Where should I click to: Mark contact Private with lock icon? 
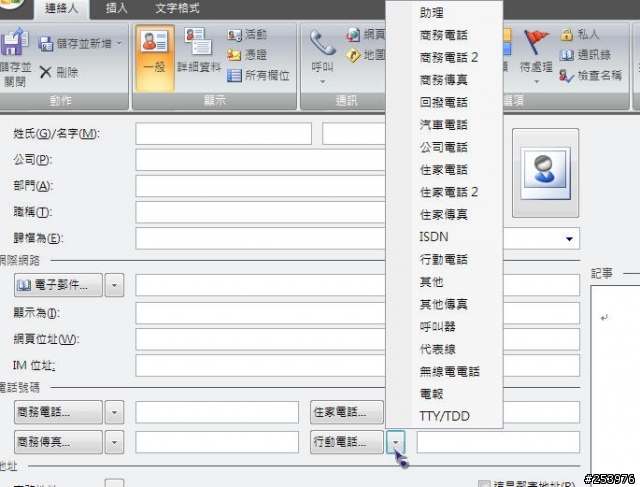566,35
